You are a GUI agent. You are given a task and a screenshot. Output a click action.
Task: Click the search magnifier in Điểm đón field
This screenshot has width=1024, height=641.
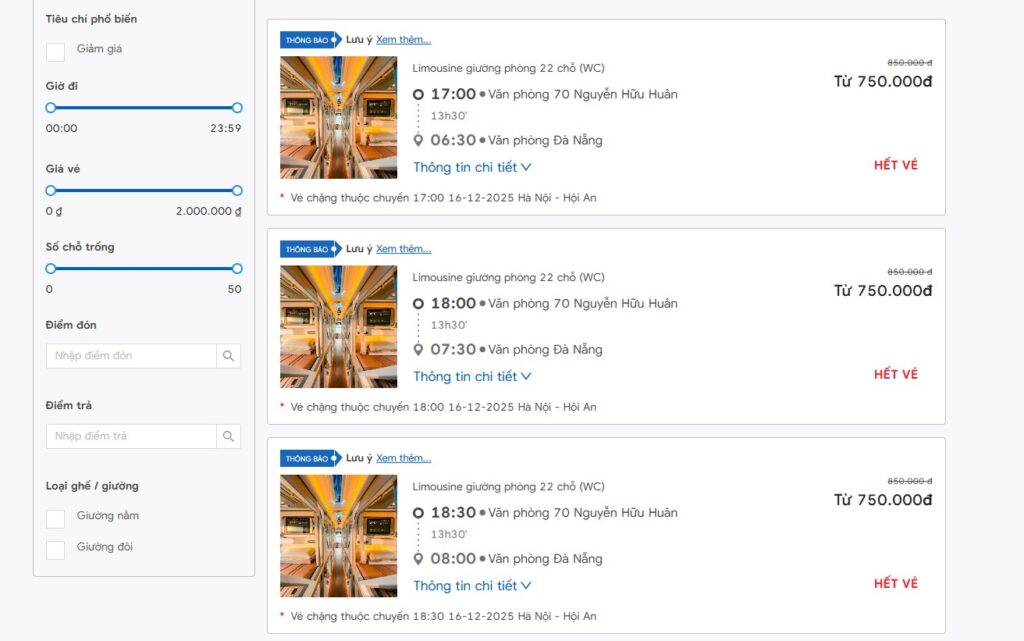tap(228, 356)
